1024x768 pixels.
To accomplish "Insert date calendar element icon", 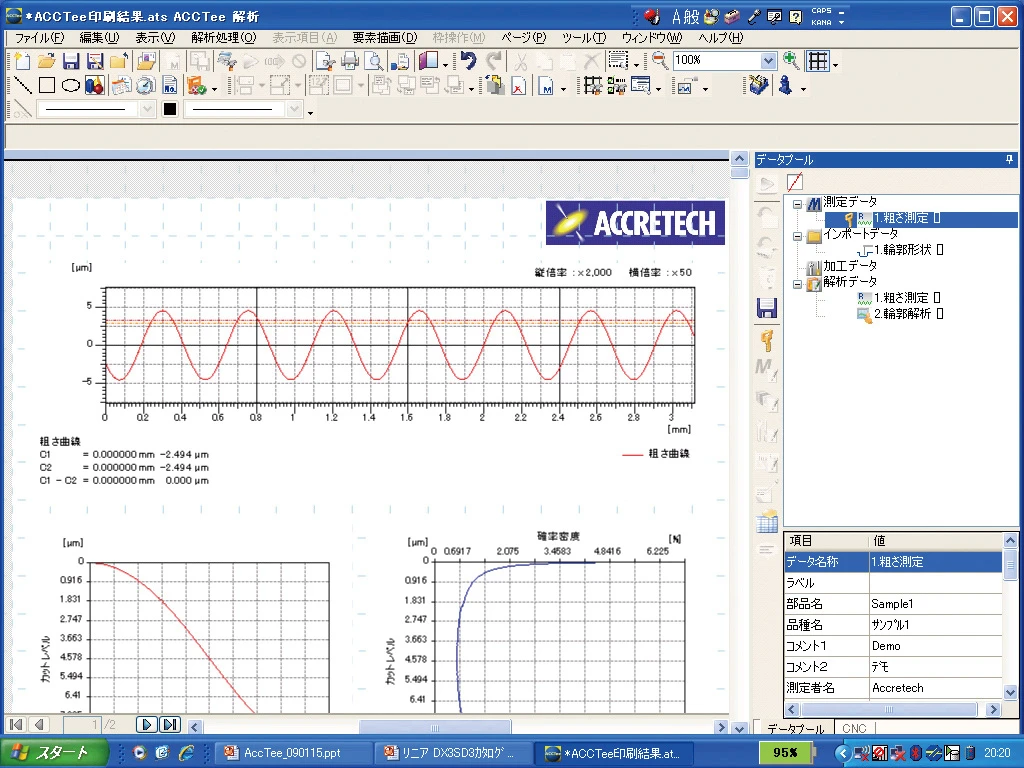I will coord(121,86).
